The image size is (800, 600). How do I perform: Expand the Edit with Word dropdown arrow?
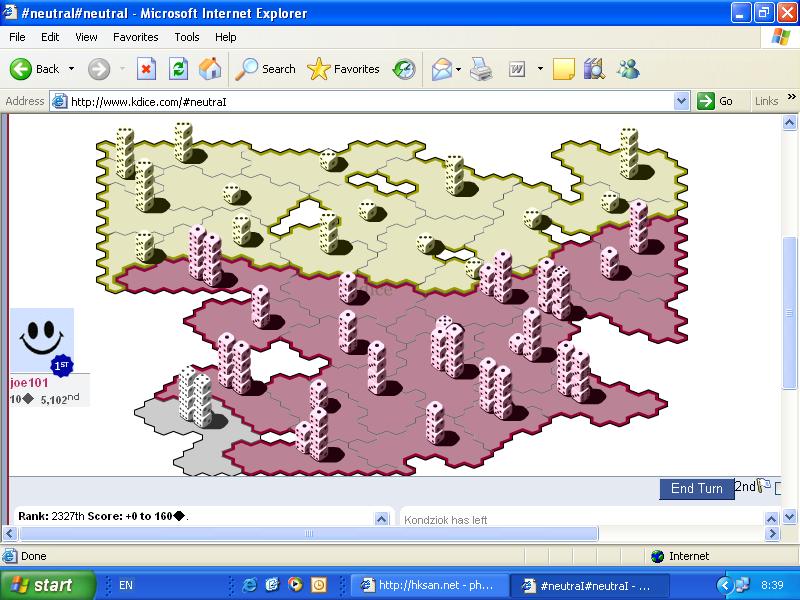point(540,69)
